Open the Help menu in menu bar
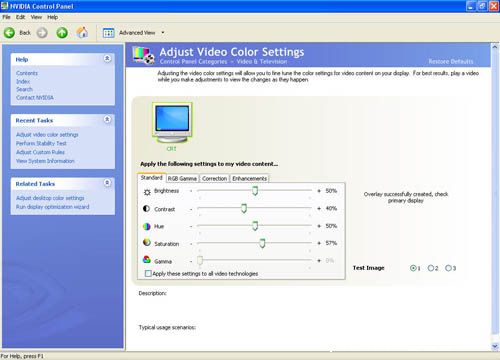The width and height of the screenshot is (500, 360). [x=52, y=17]
